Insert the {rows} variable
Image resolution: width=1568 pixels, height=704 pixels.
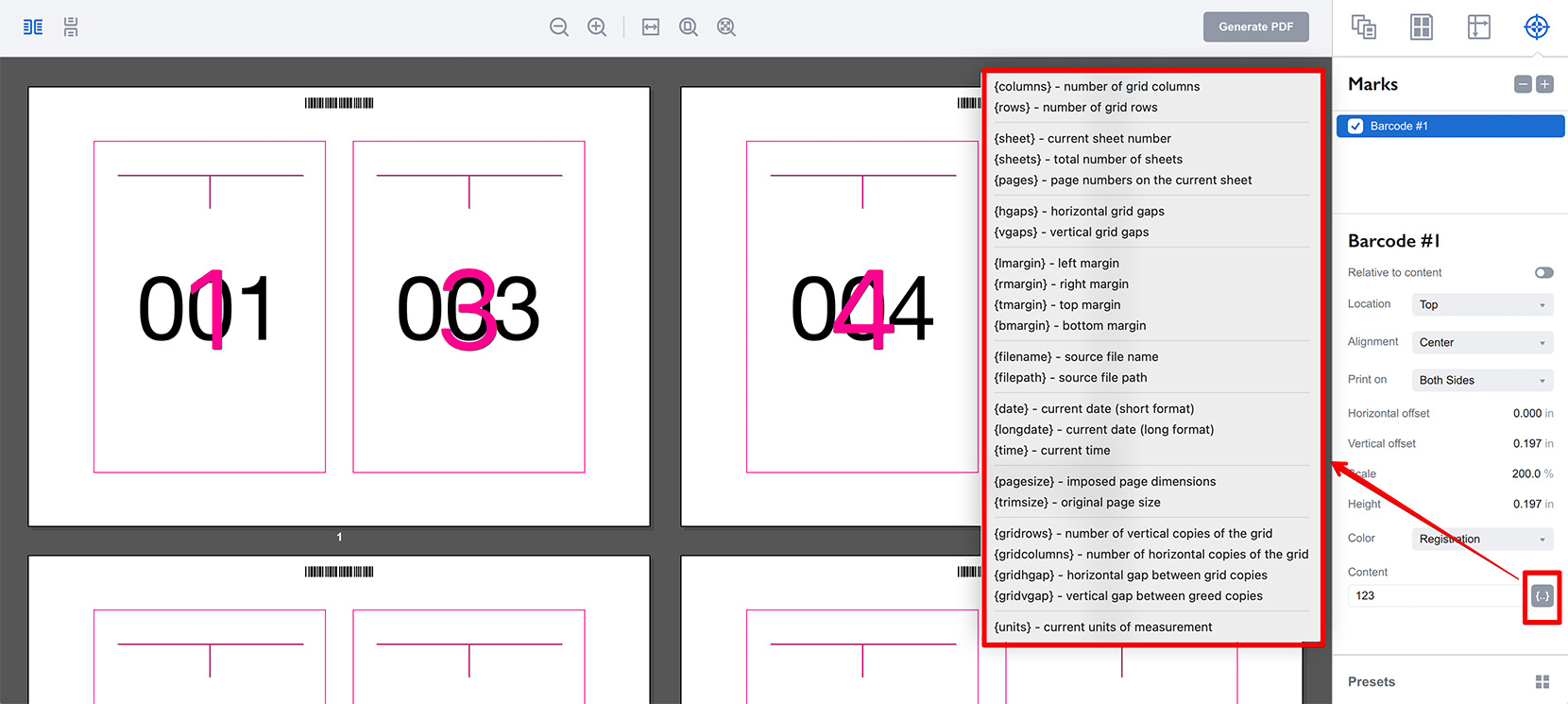(x=1075, y=107)
